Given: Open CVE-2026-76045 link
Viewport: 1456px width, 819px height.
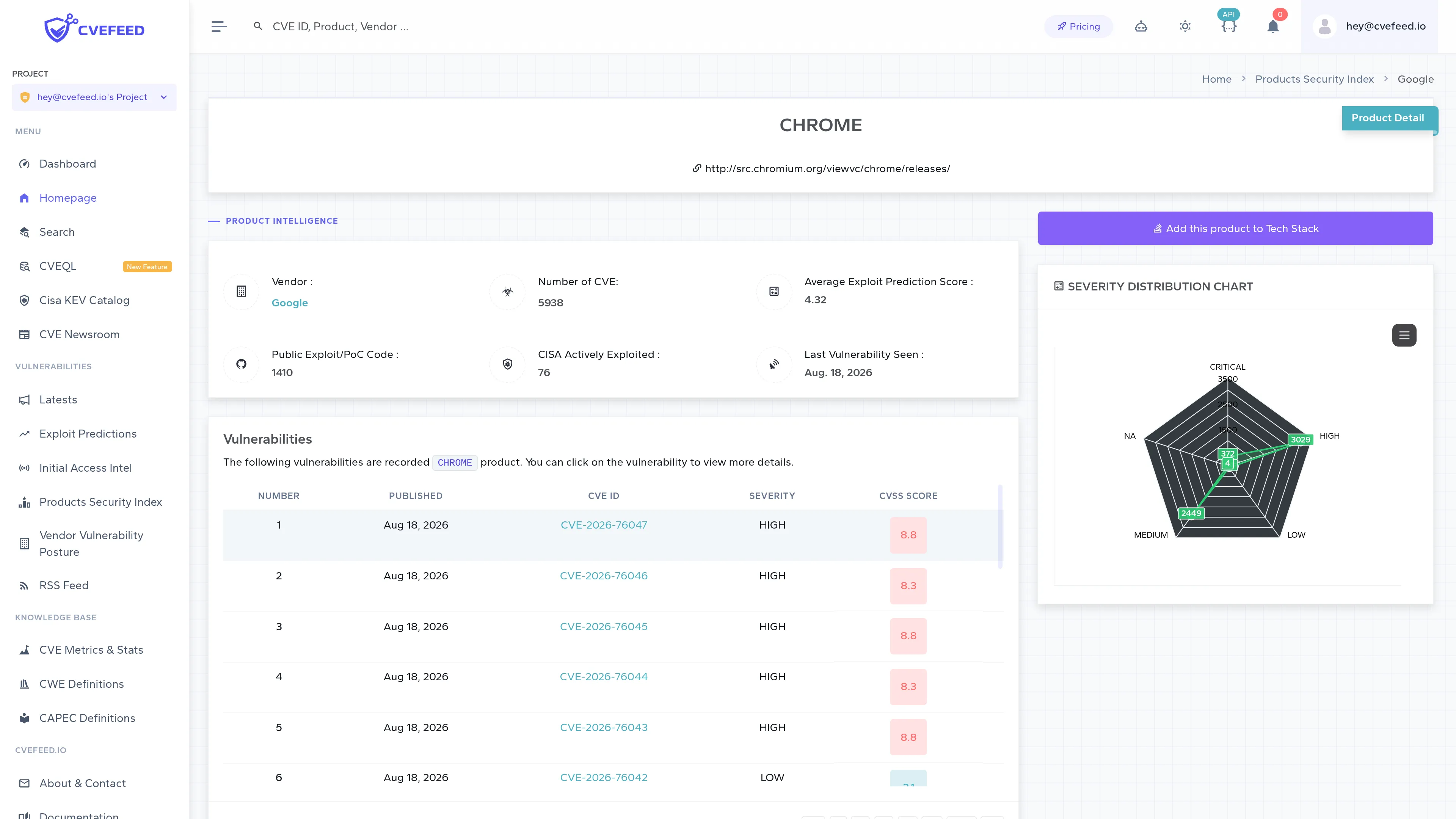Looking at the screenshot, I should tap(604, 627).
